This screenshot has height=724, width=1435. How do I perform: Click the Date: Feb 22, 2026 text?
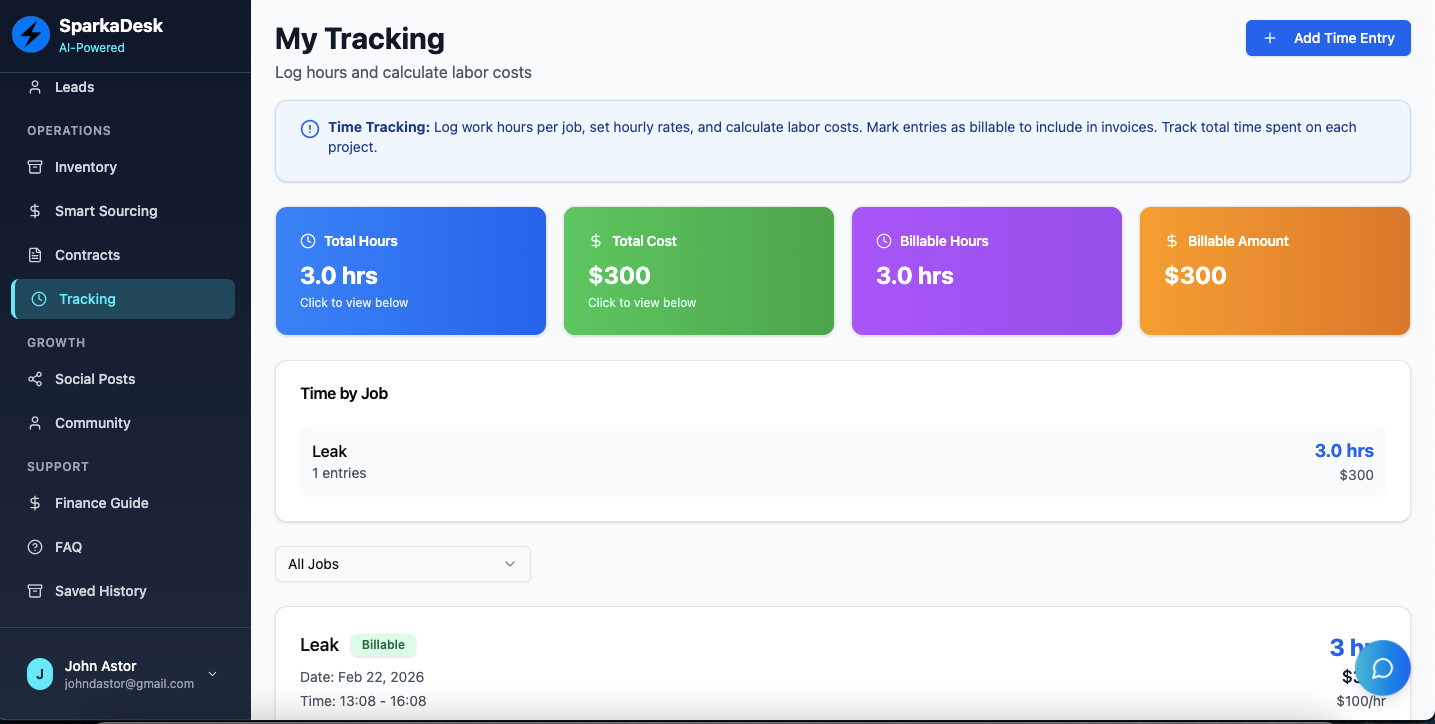pyautogui.click(x=362, y=677)
